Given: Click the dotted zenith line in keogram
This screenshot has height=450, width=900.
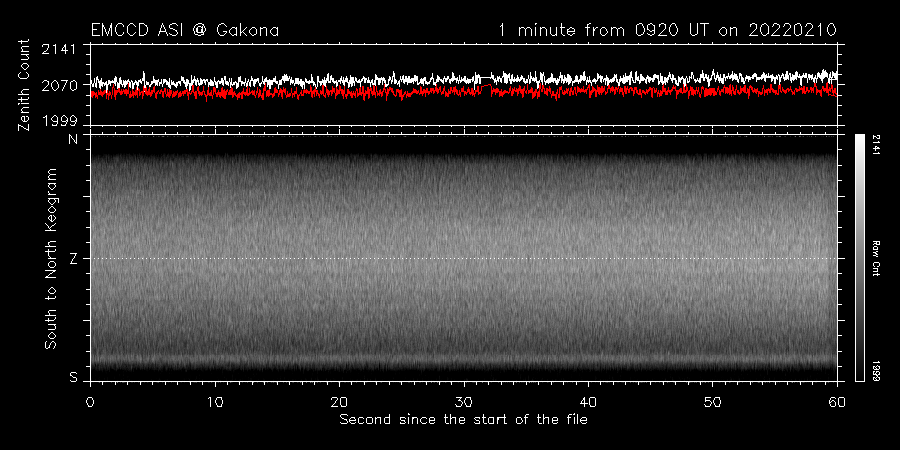Looking at the screenshot, I should (x=464, y=258).
